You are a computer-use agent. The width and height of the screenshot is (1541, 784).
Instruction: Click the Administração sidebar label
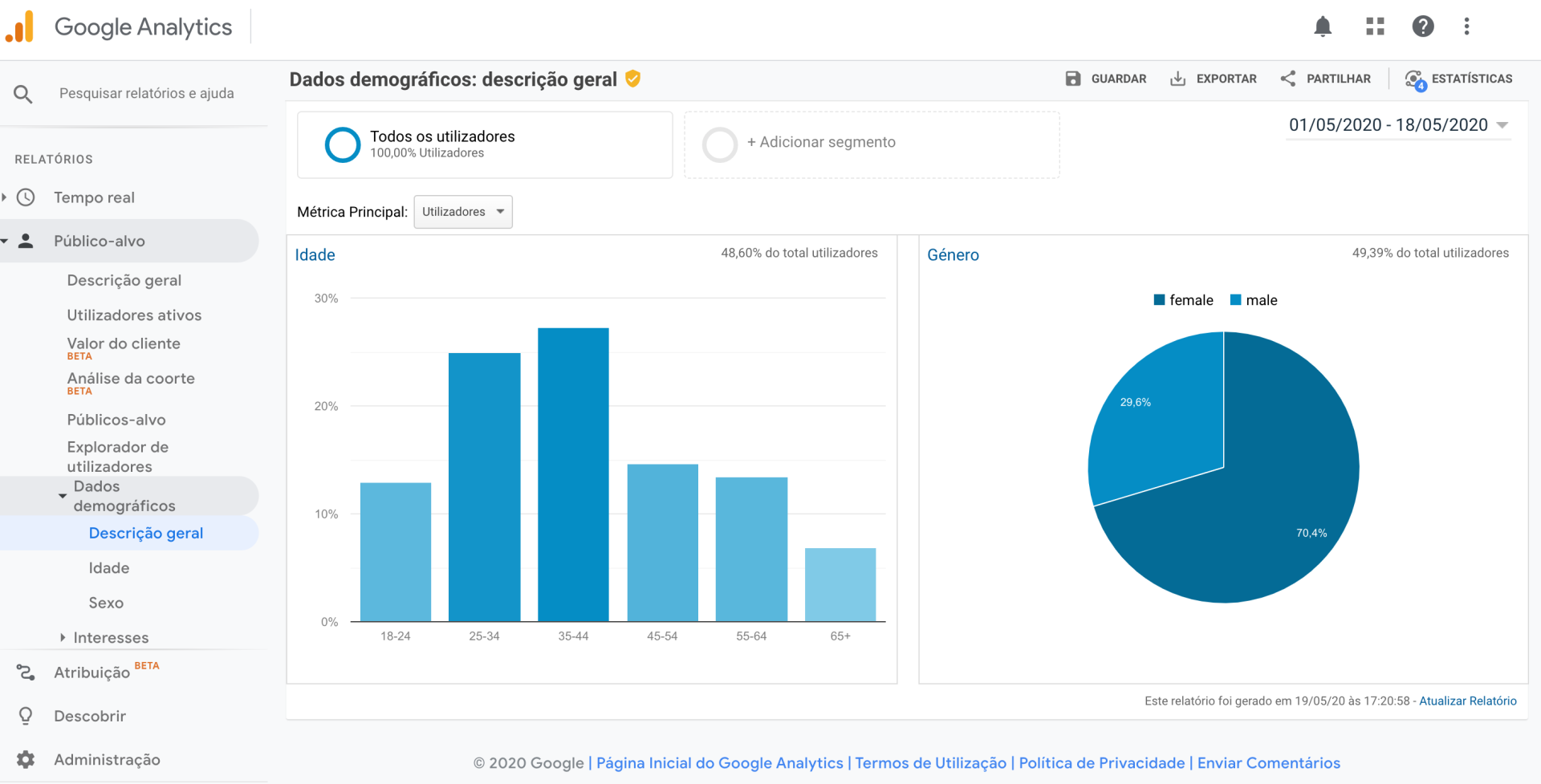(x=107, y=759)
